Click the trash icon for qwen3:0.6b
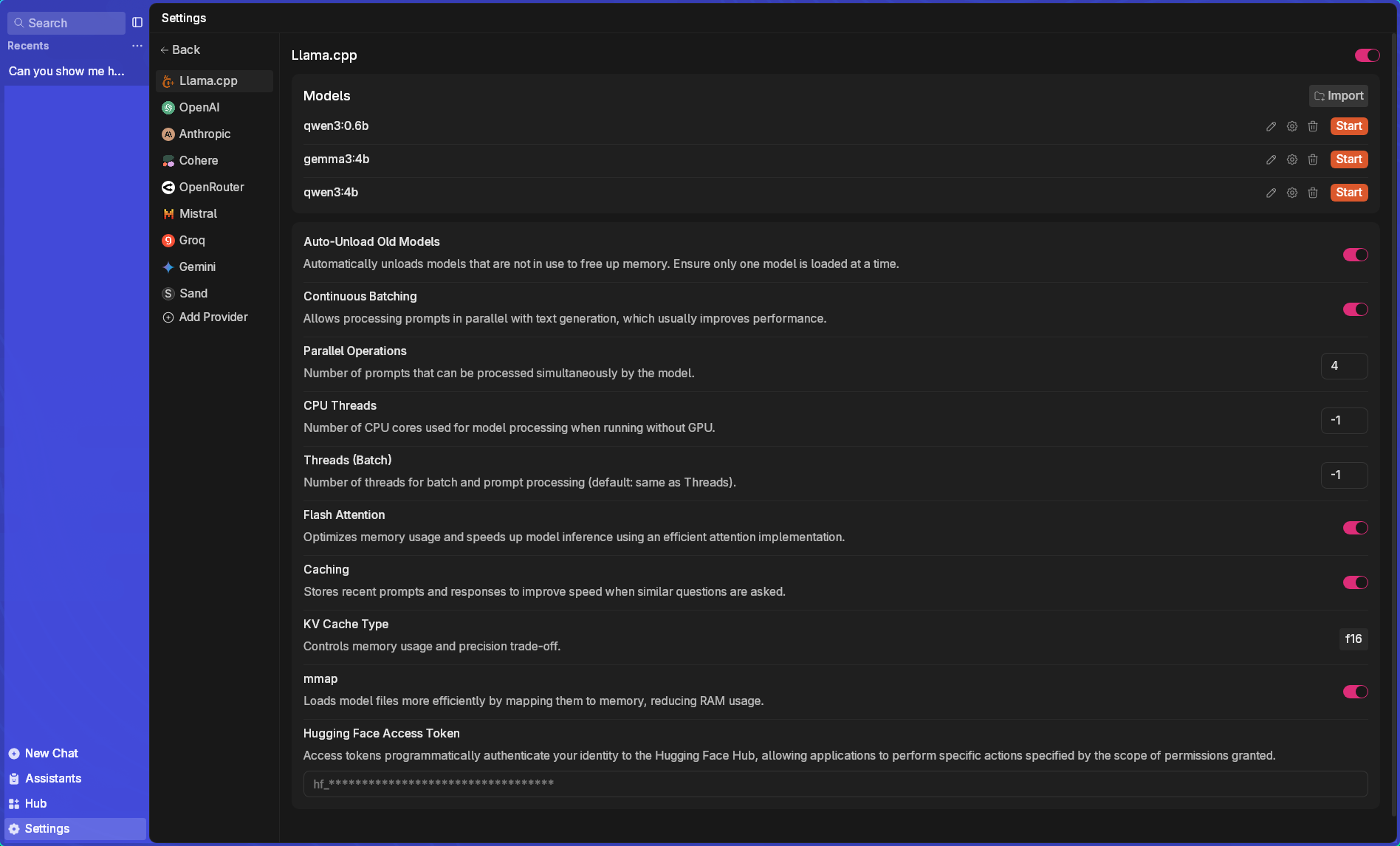1400x846 pixels. (x=1312, y=126)
